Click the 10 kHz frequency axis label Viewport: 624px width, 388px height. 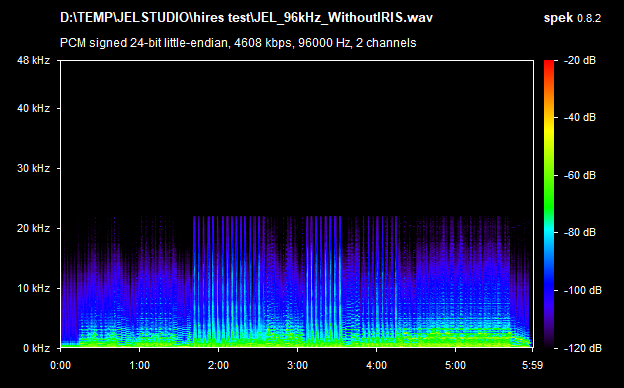click(x=33, y=289)
